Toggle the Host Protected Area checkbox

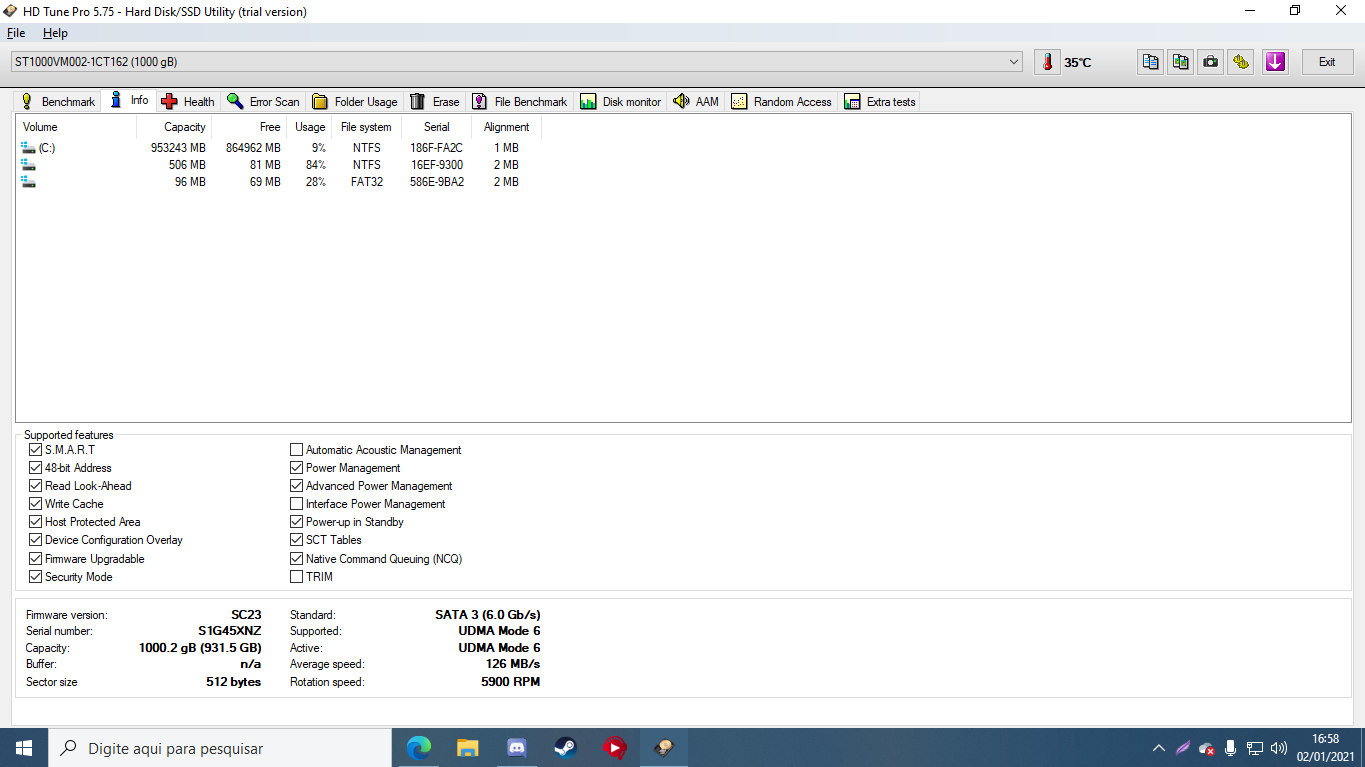(36, 522)
